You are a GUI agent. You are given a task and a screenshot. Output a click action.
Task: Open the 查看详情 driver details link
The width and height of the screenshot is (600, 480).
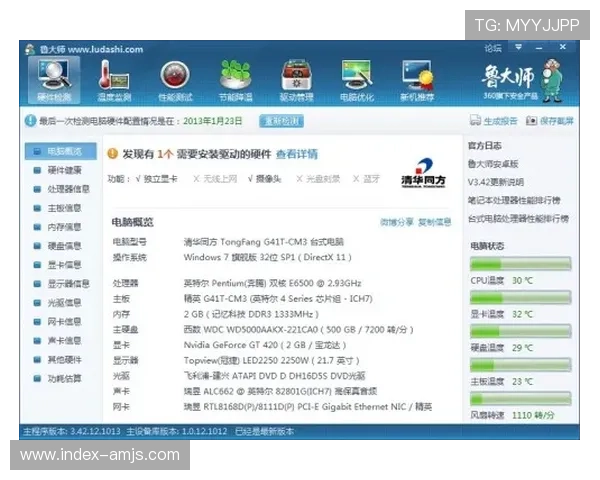(x=297, y=154)
